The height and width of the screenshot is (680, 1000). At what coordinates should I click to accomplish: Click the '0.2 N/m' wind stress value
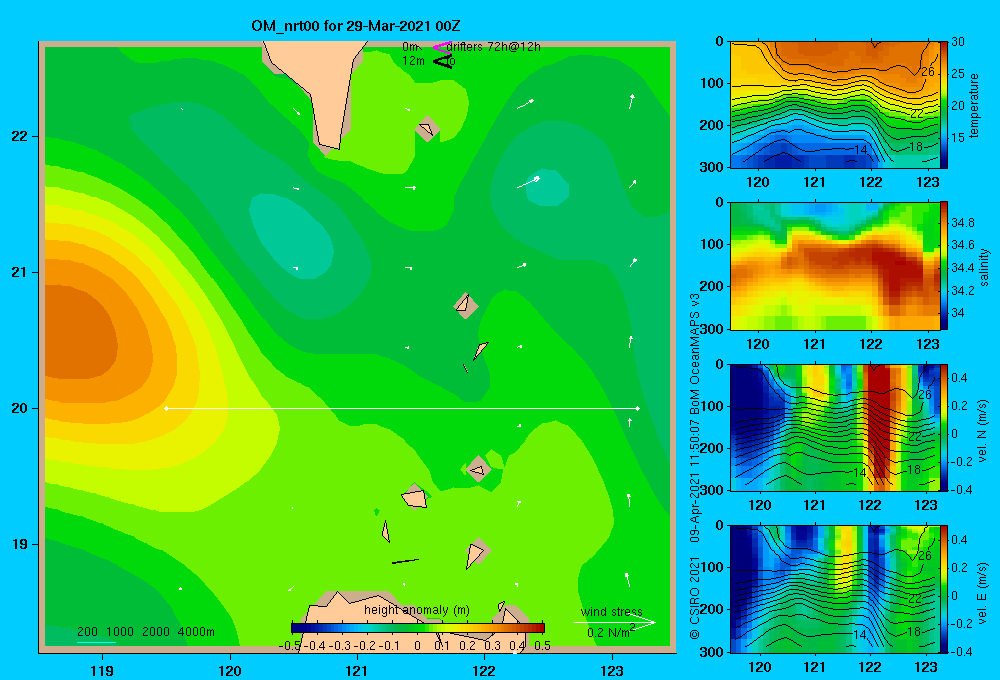point(610,632)
